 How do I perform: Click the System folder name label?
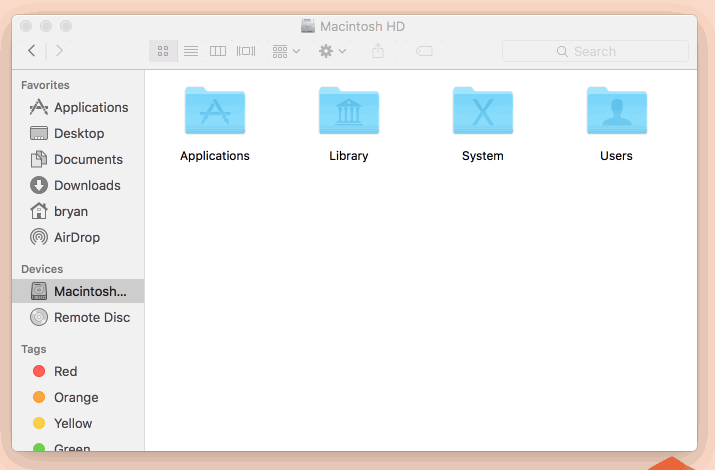(x=483, y=156)
